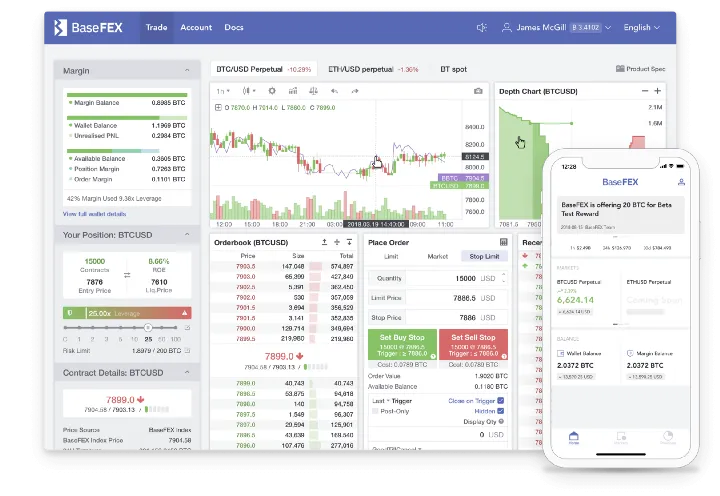Click the compare scales icon in chart toolbar
Screen dimensions: 720x496
tap(313, 91)
